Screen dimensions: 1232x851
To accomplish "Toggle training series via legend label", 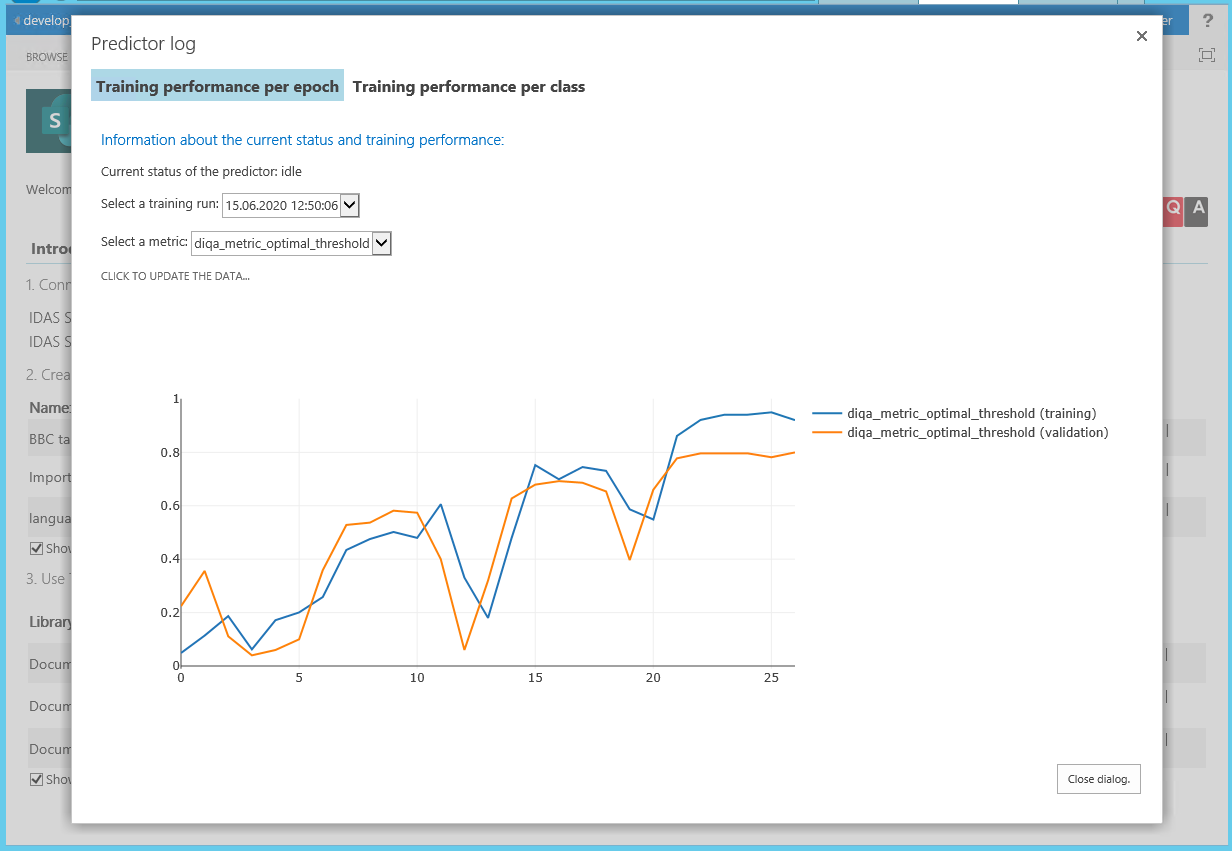I will click(x=971, y=413).
